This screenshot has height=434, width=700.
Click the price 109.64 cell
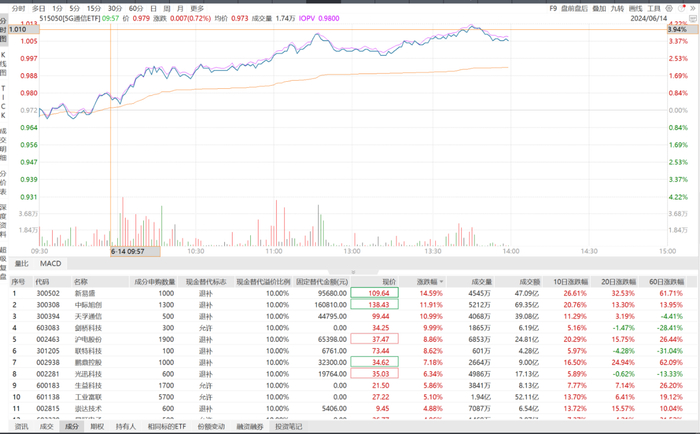click(x=375, y=293)
